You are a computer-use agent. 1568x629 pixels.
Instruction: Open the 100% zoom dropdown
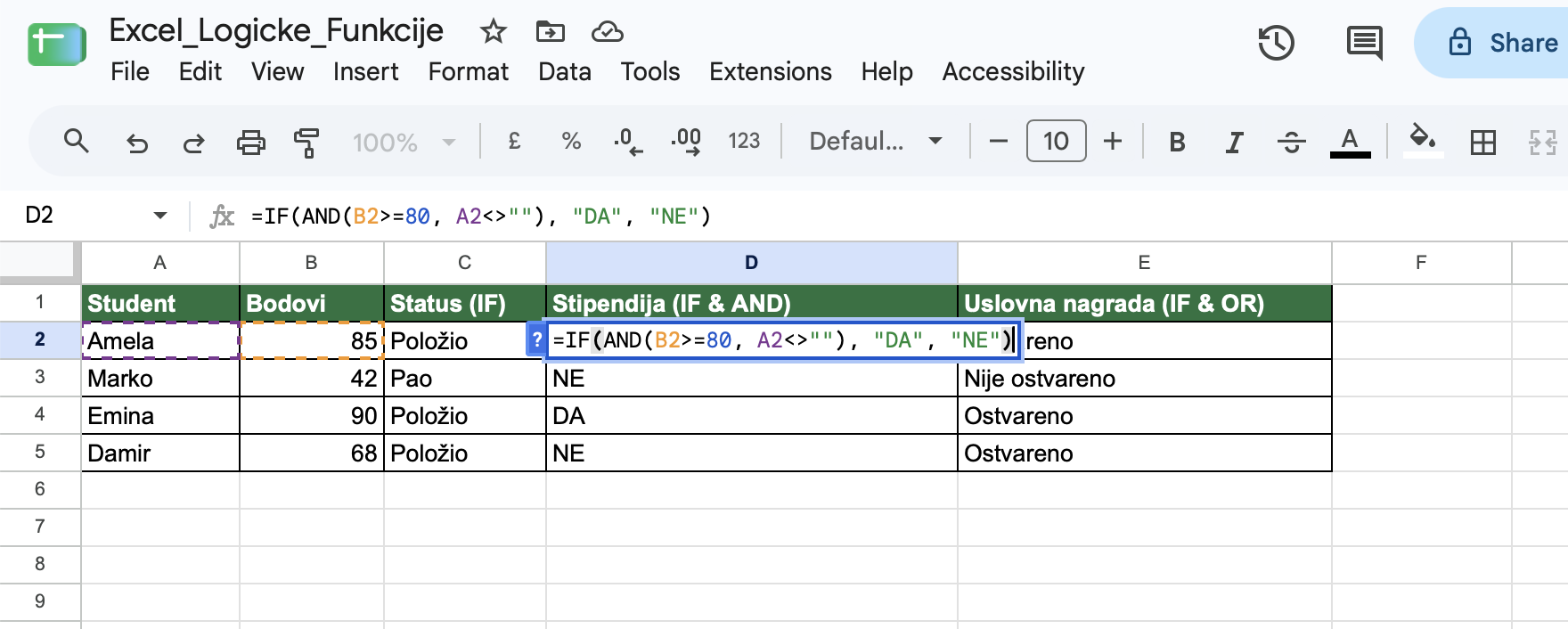pyautogui.click(x=404, y=142)
